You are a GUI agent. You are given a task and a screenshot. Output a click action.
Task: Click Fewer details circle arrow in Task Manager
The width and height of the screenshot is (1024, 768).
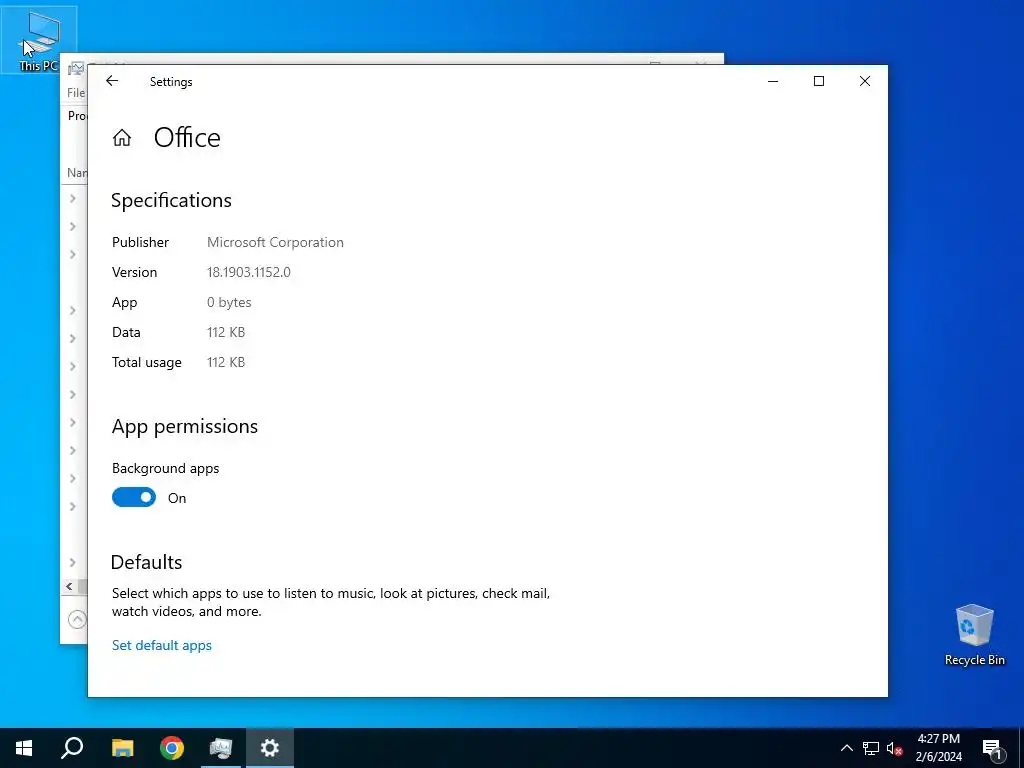pyautogui.click(x=77, y=619)
